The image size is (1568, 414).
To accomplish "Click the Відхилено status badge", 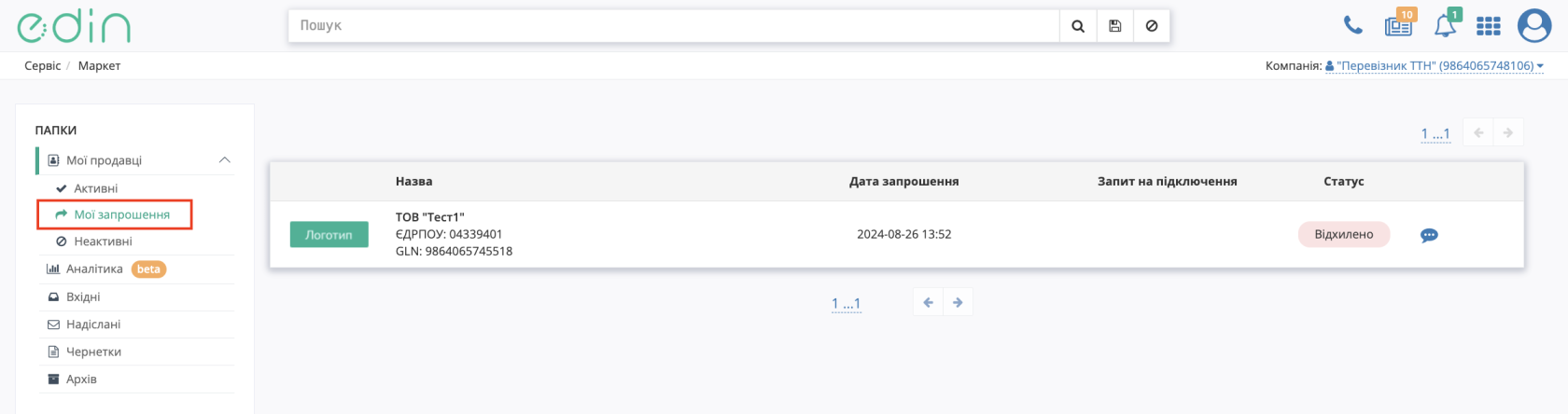I will 1344,235.
